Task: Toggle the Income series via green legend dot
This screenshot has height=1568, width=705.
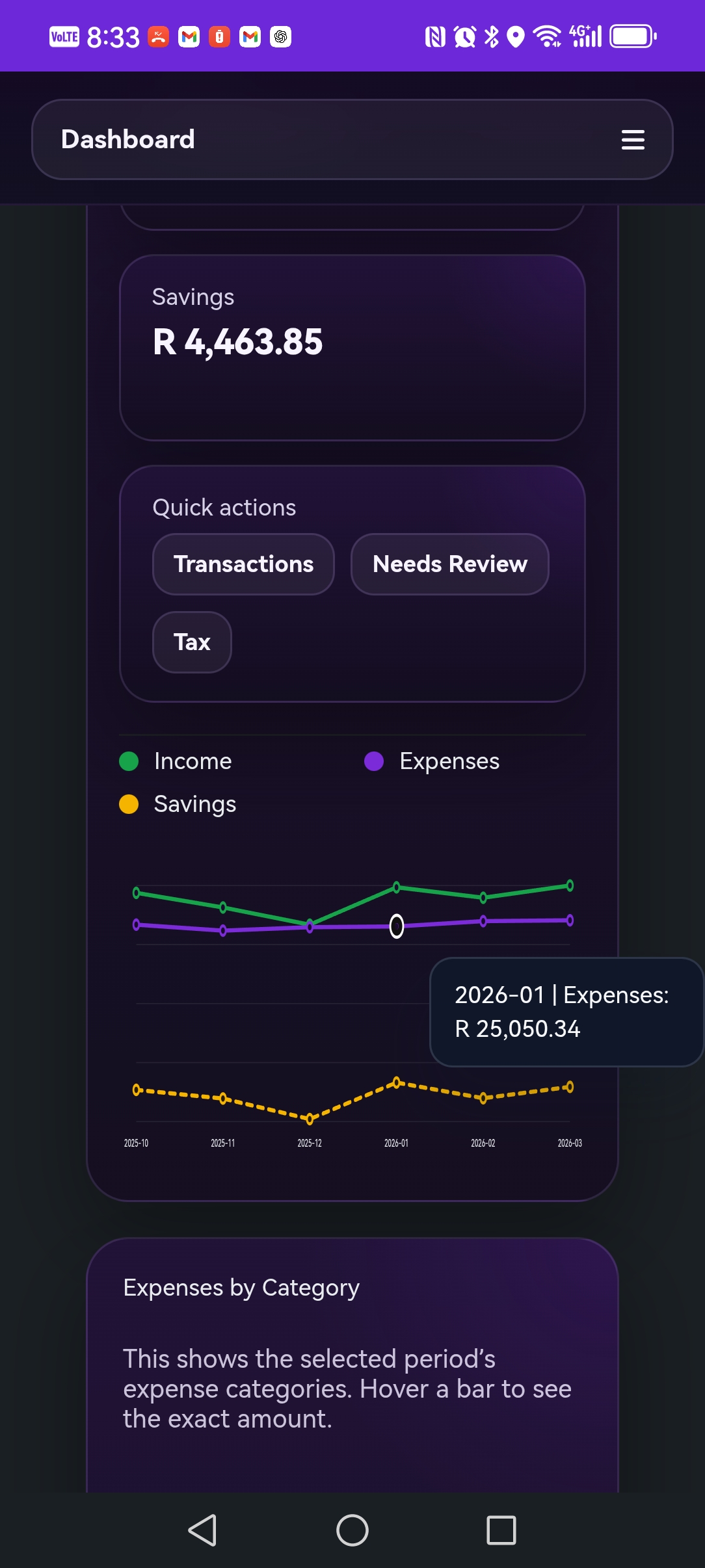Action: pos(128,761)
